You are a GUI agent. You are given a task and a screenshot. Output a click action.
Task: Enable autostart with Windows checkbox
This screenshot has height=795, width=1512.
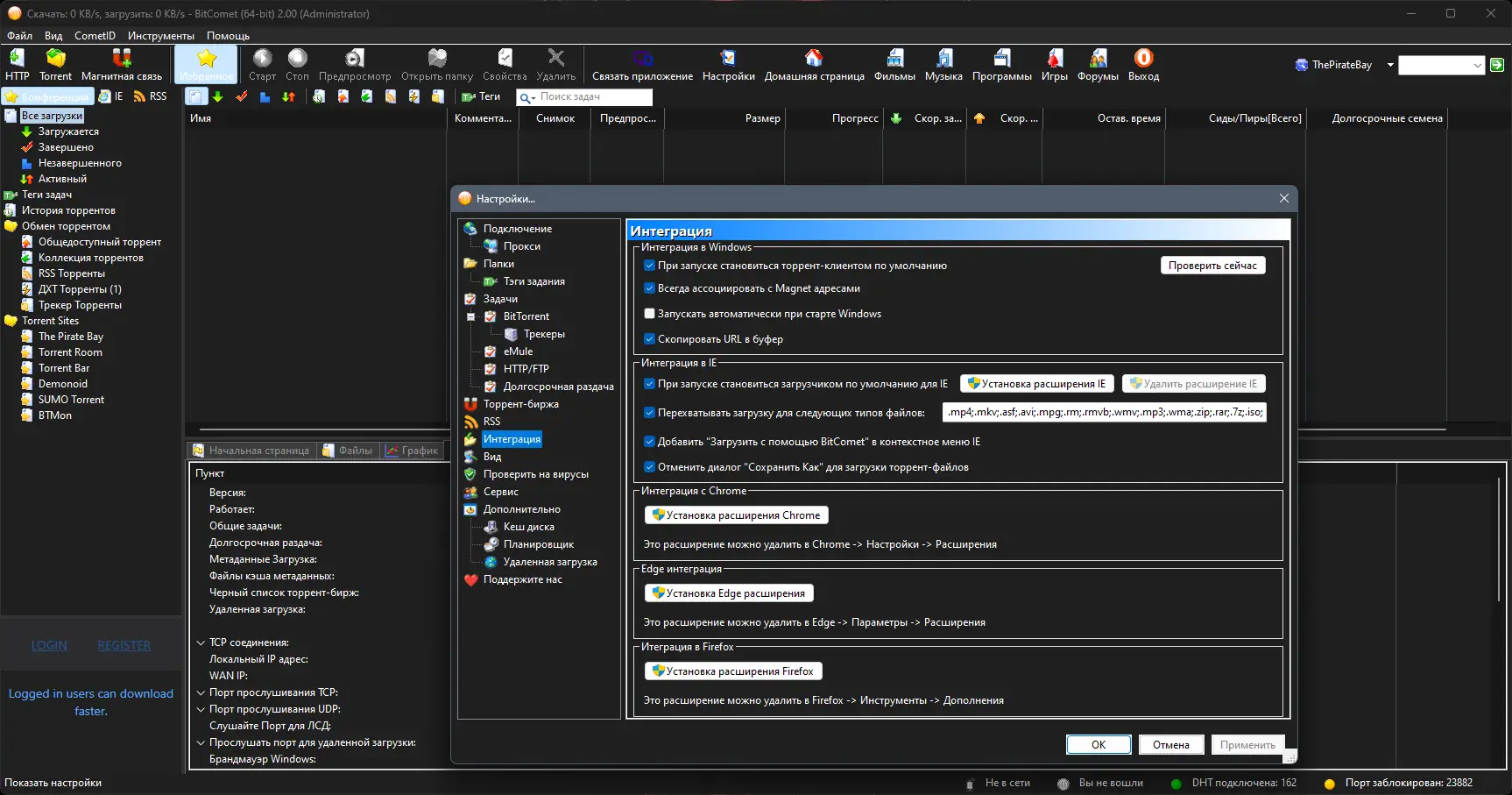point(649,314)
